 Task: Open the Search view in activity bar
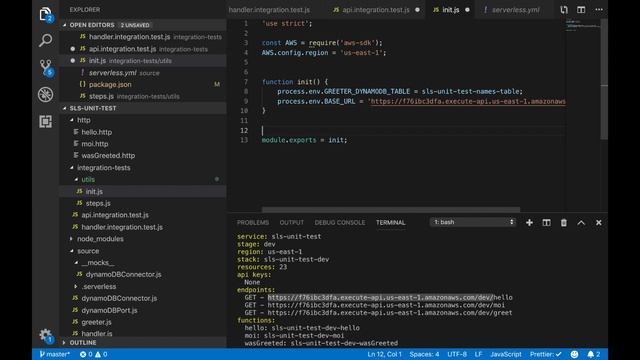(x=46, y=40)
